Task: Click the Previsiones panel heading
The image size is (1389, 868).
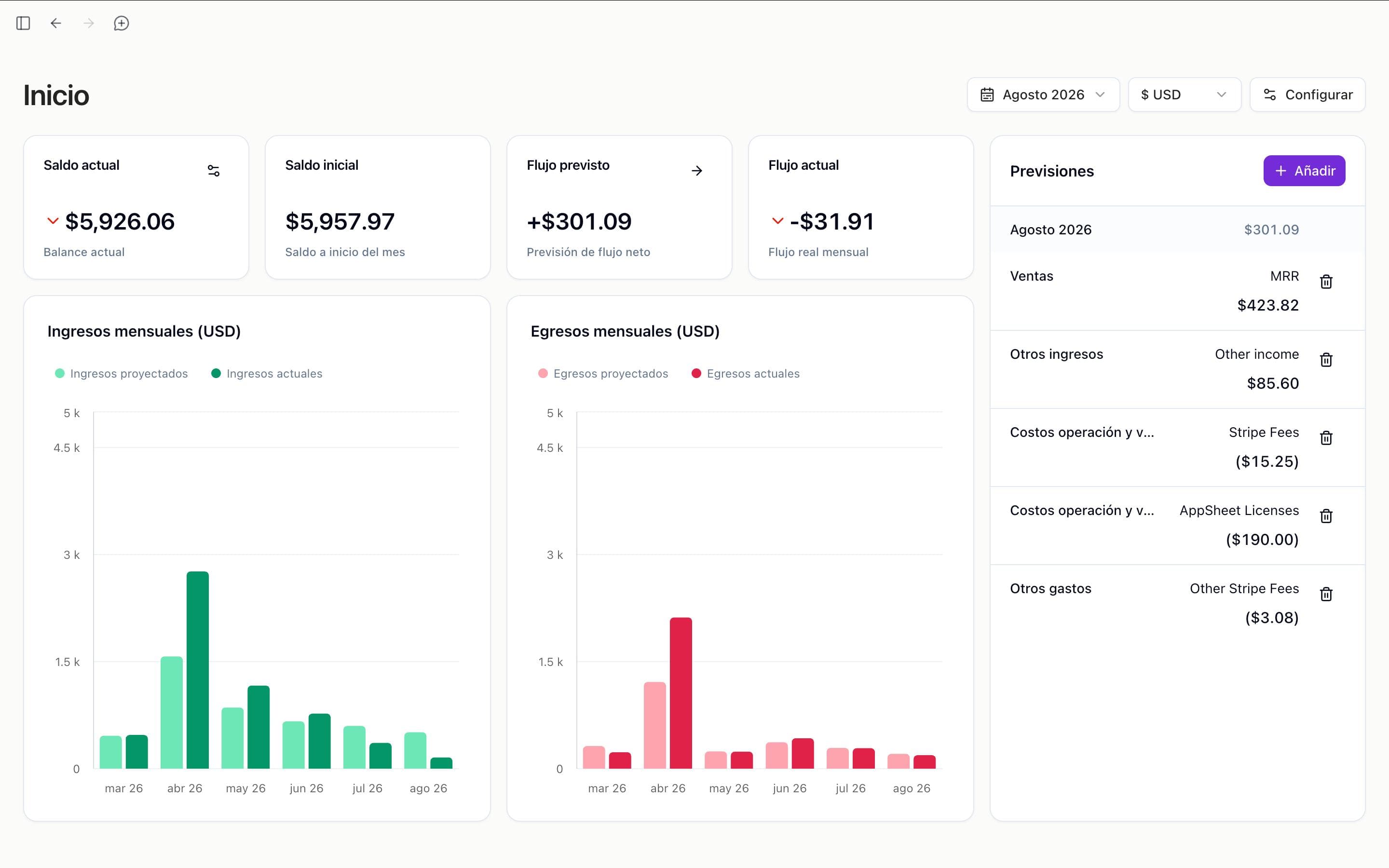Action: tap(1051, 171)
